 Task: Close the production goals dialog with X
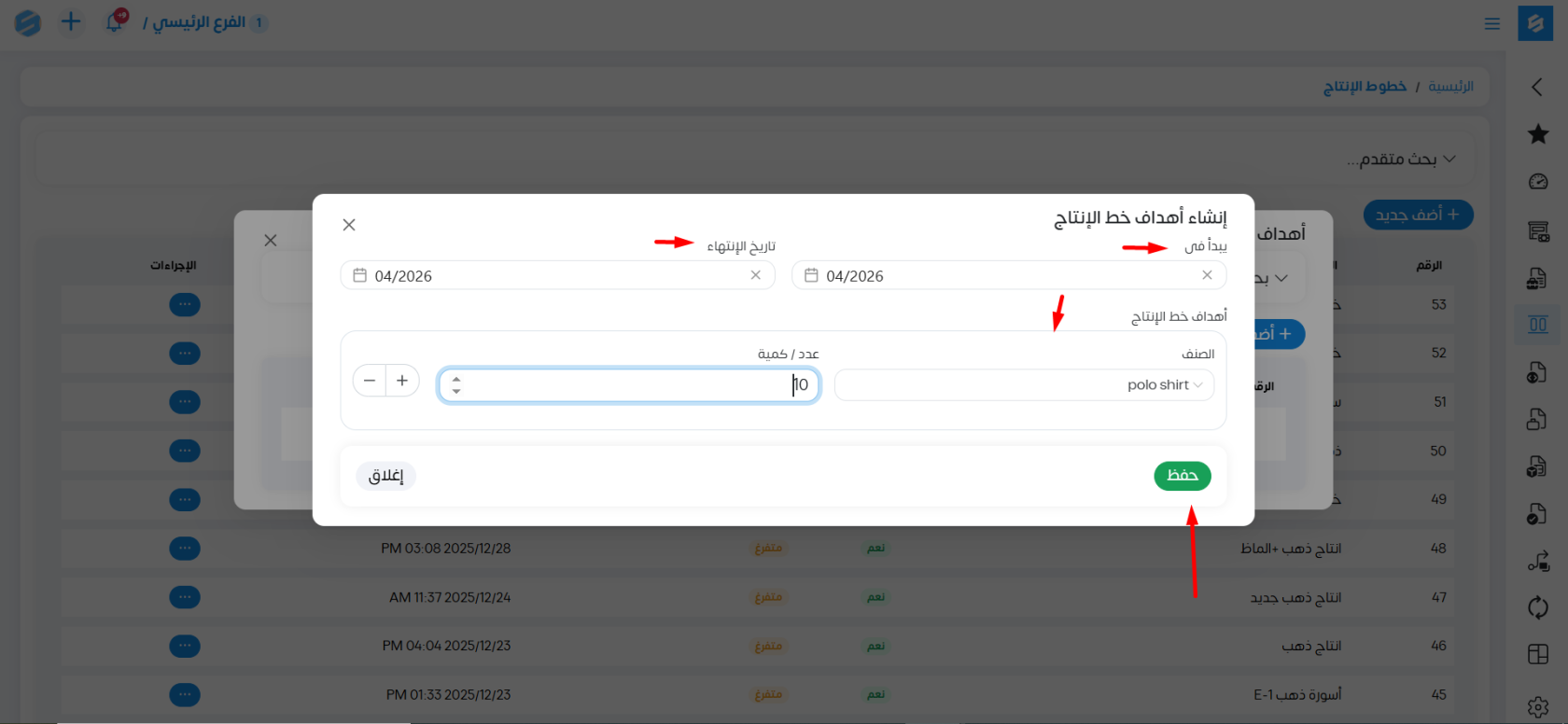[x=349, y=225]
